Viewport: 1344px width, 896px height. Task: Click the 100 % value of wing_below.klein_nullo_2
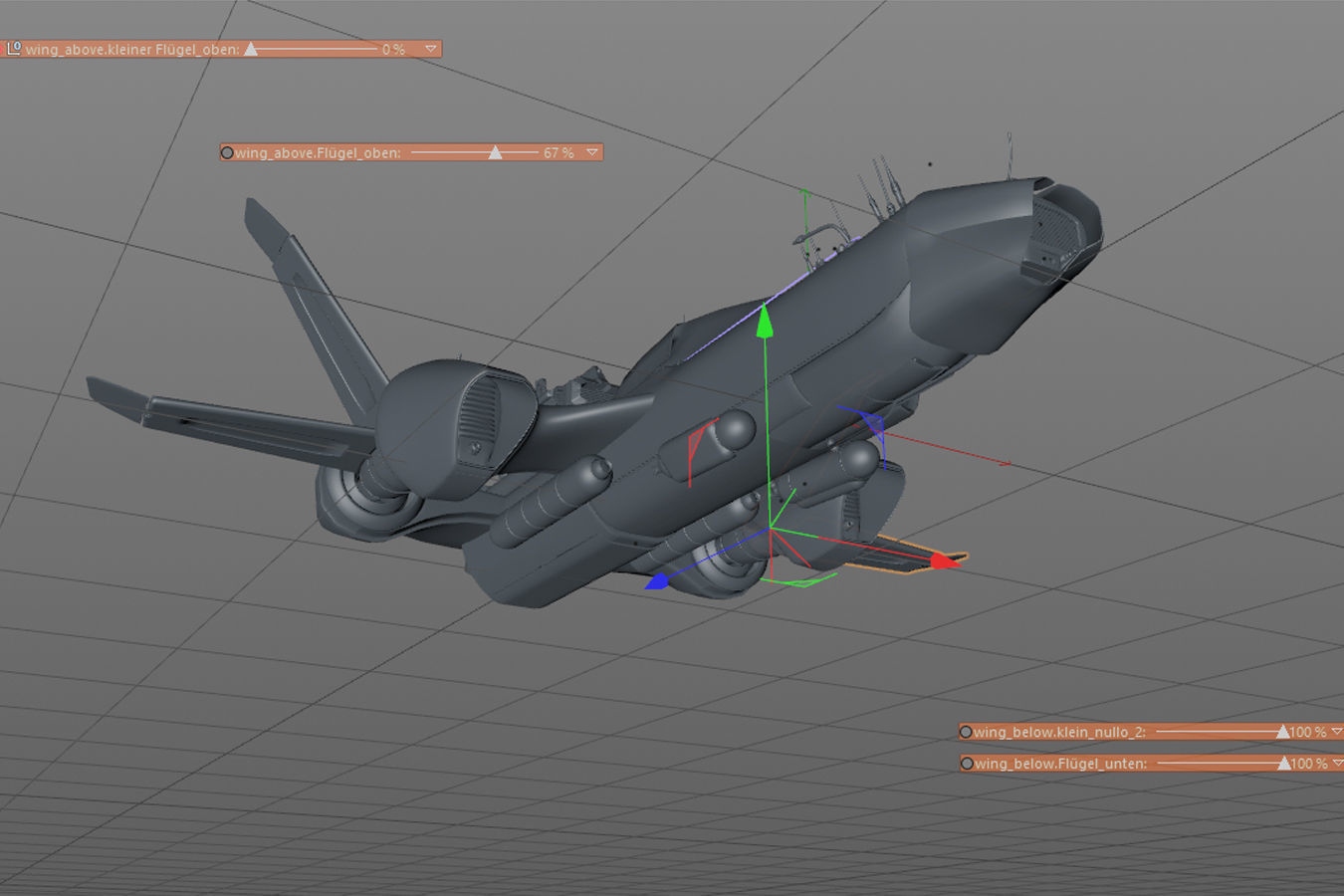tap(1308, 732)
